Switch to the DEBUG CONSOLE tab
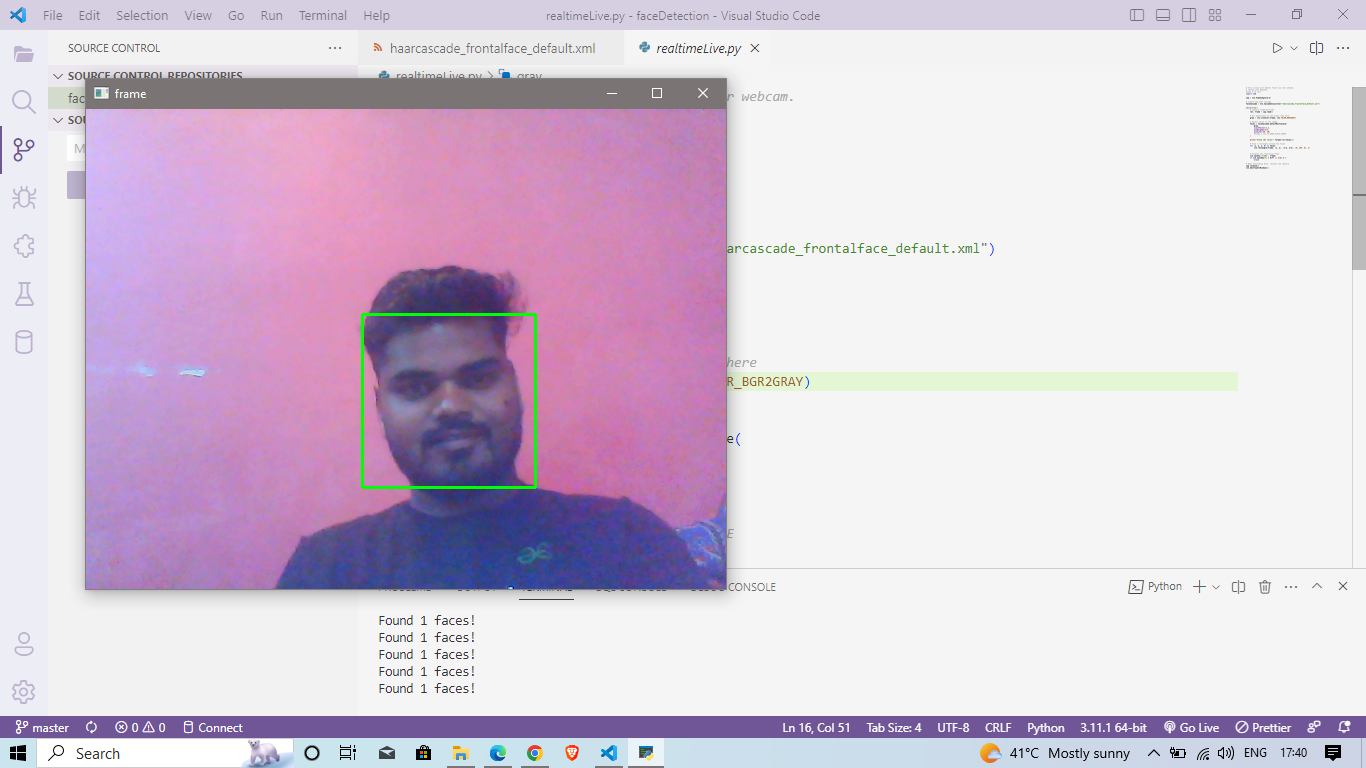Screen dimensions: 1366x768 (733, 587)
